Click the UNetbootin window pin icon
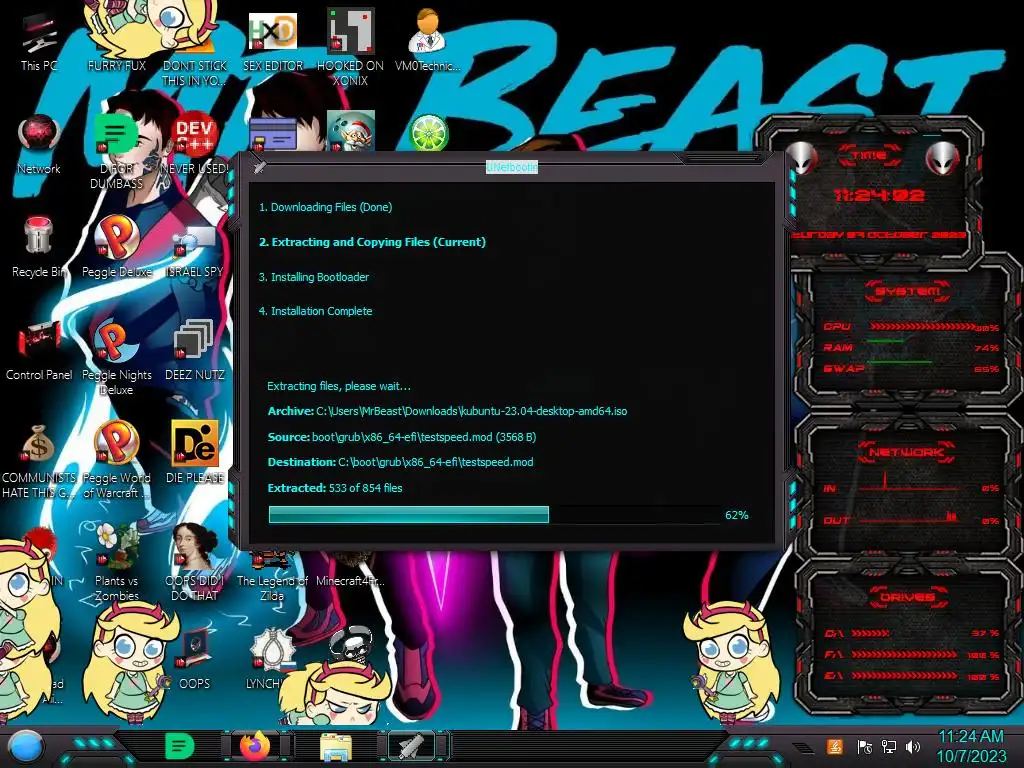Screen dimensions: 1024x768 point(260,167)
